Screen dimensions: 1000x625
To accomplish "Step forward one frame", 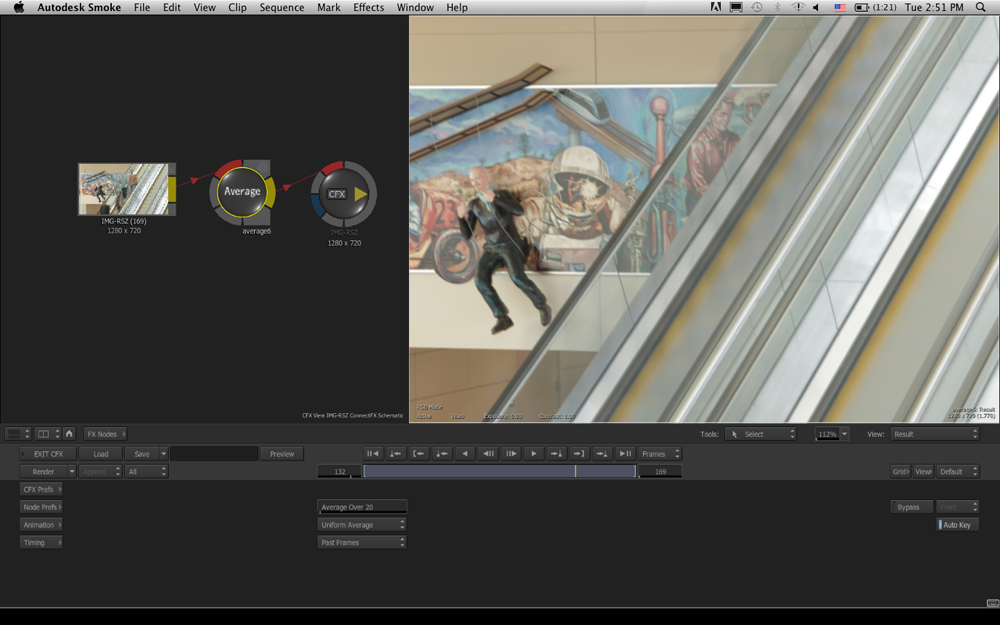I will pos(511,454).
